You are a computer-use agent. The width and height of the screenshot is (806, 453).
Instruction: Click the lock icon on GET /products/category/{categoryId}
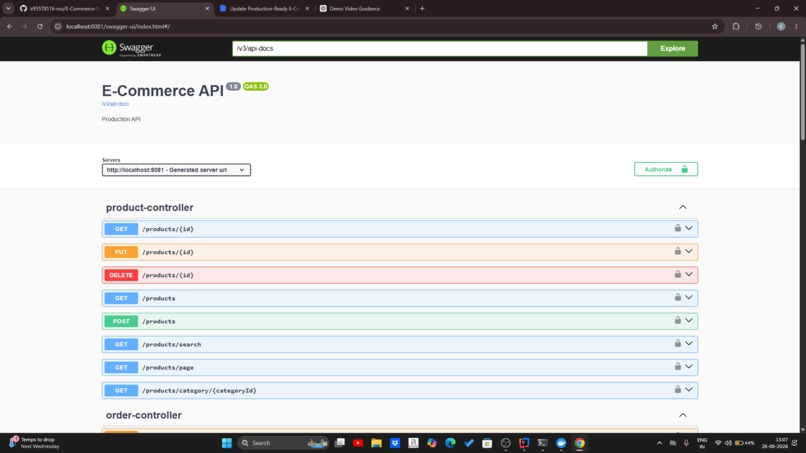[x=677, y=390]
